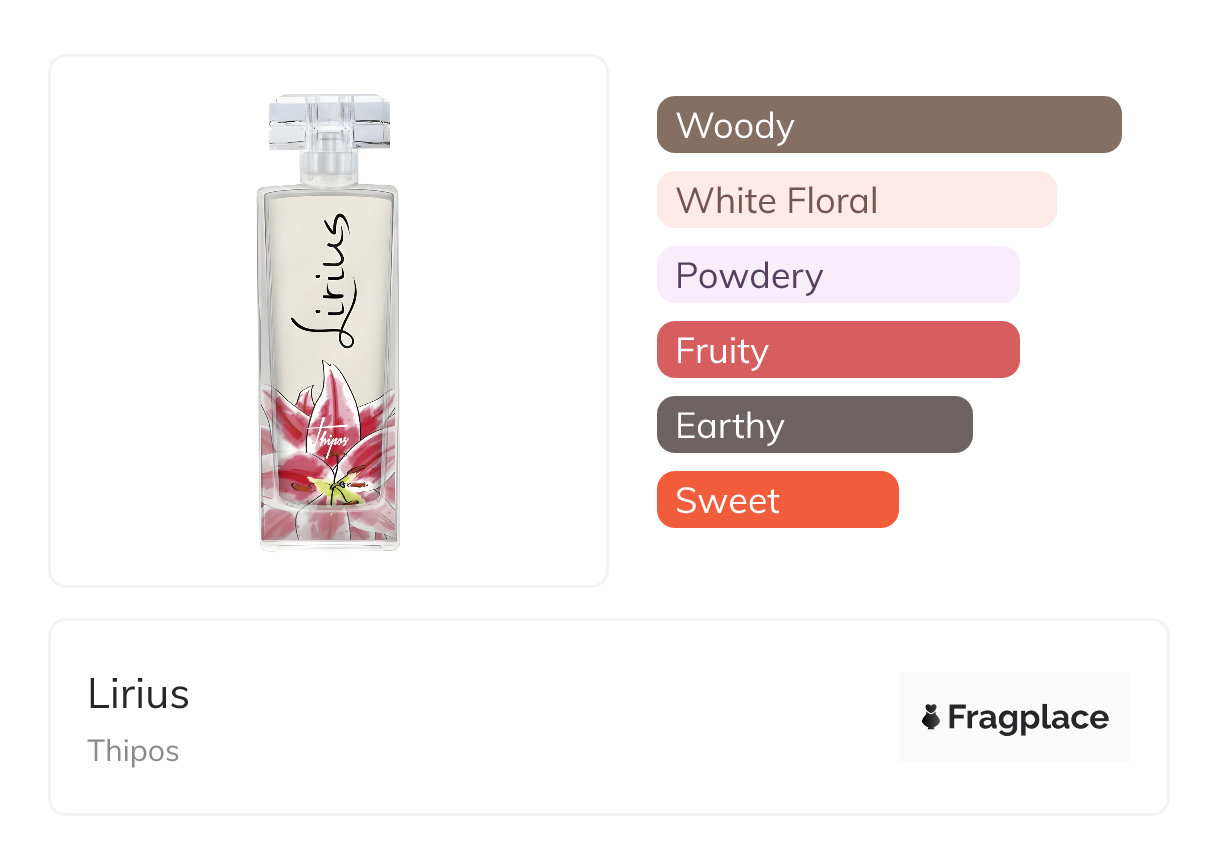Click the Fragplace wordmark text
This screenshot has width=1218, height=864.
point(1028,717)
